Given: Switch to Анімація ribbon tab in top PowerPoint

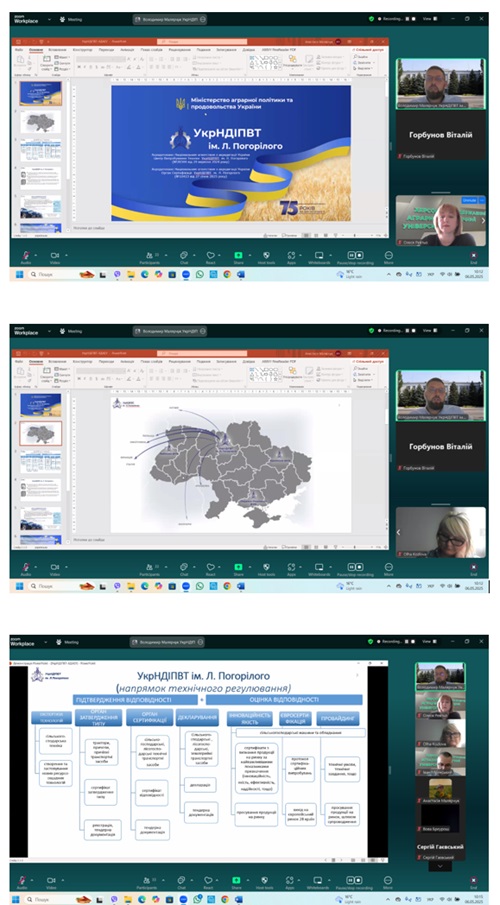Looking at the screenshot, I should click(126, 50).
